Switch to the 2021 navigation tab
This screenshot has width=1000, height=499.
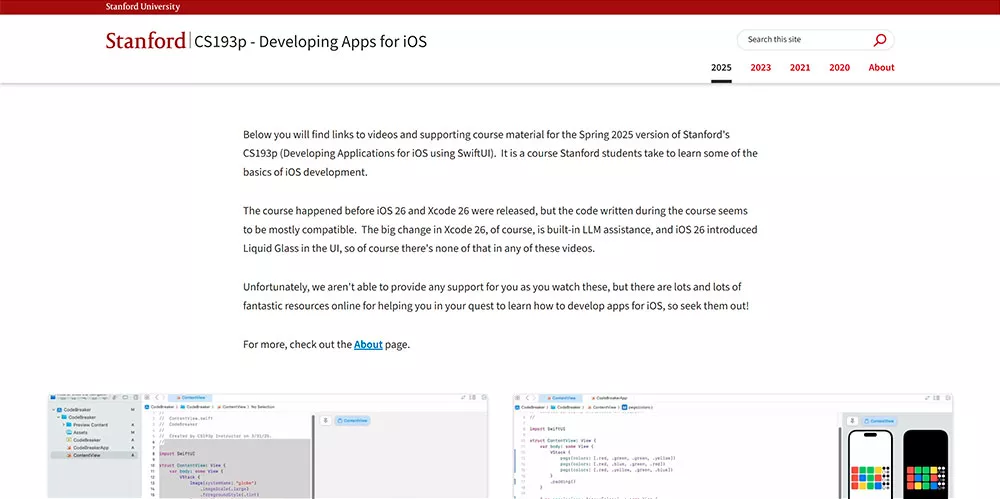(x=800, y=68)
